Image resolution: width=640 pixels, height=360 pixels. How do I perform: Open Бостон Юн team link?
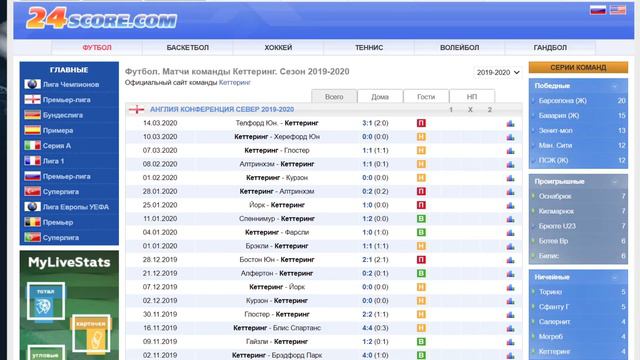coord(257,260)
